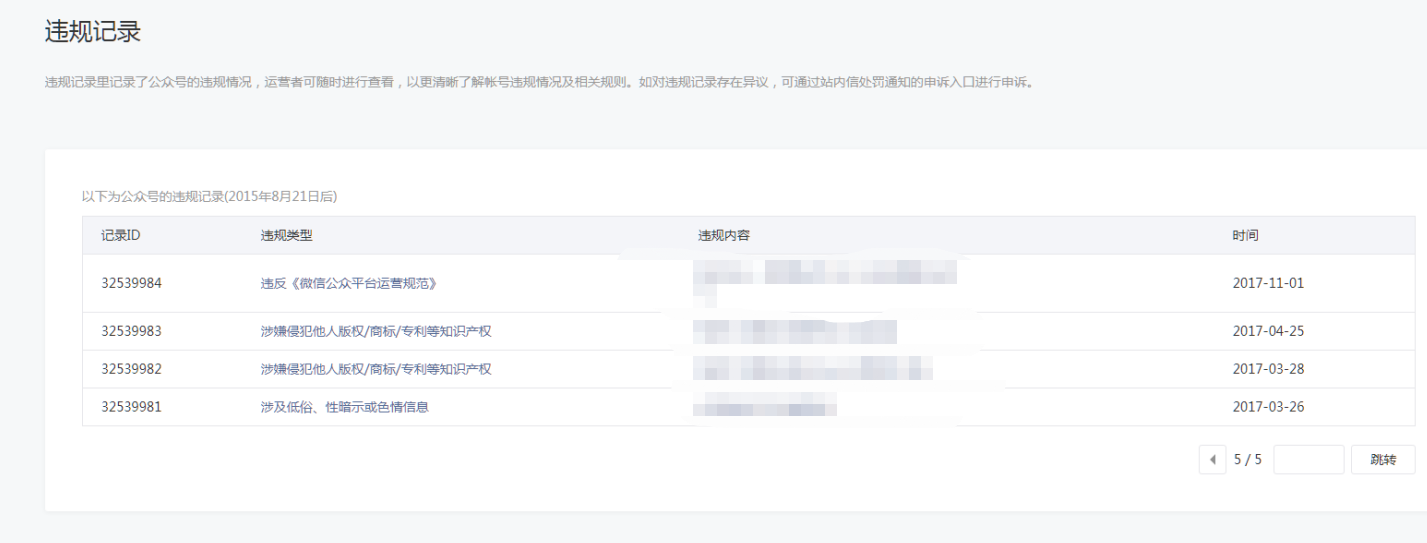Select record ID 32539981
This screenshot has height=543, width=1427.
pyautogui.click(x=131, y=407)
